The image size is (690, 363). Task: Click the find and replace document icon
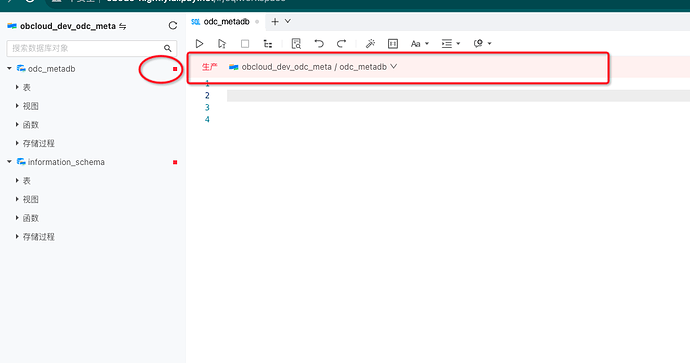pos(296,44)
